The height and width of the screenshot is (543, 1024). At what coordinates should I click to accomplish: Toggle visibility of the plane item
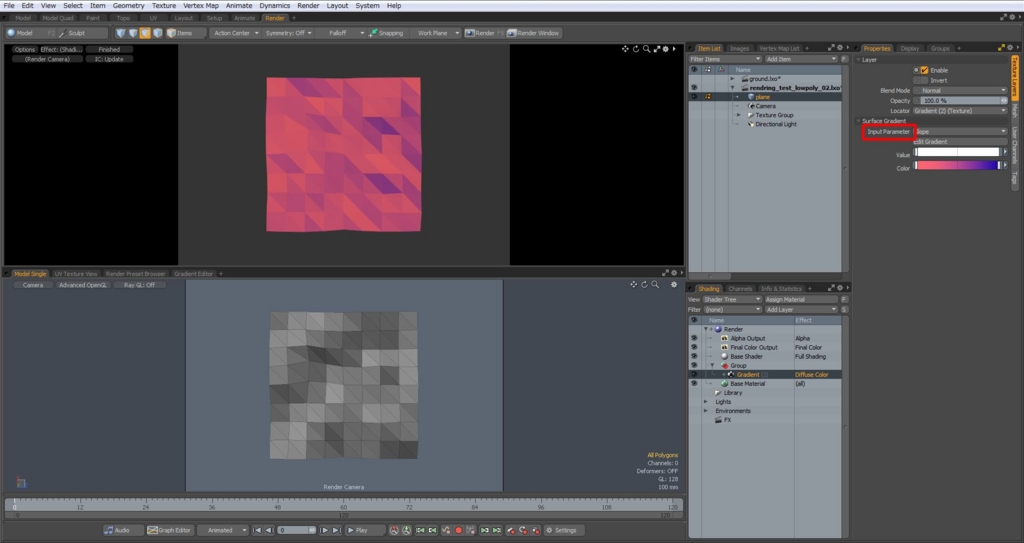(694, 97)
